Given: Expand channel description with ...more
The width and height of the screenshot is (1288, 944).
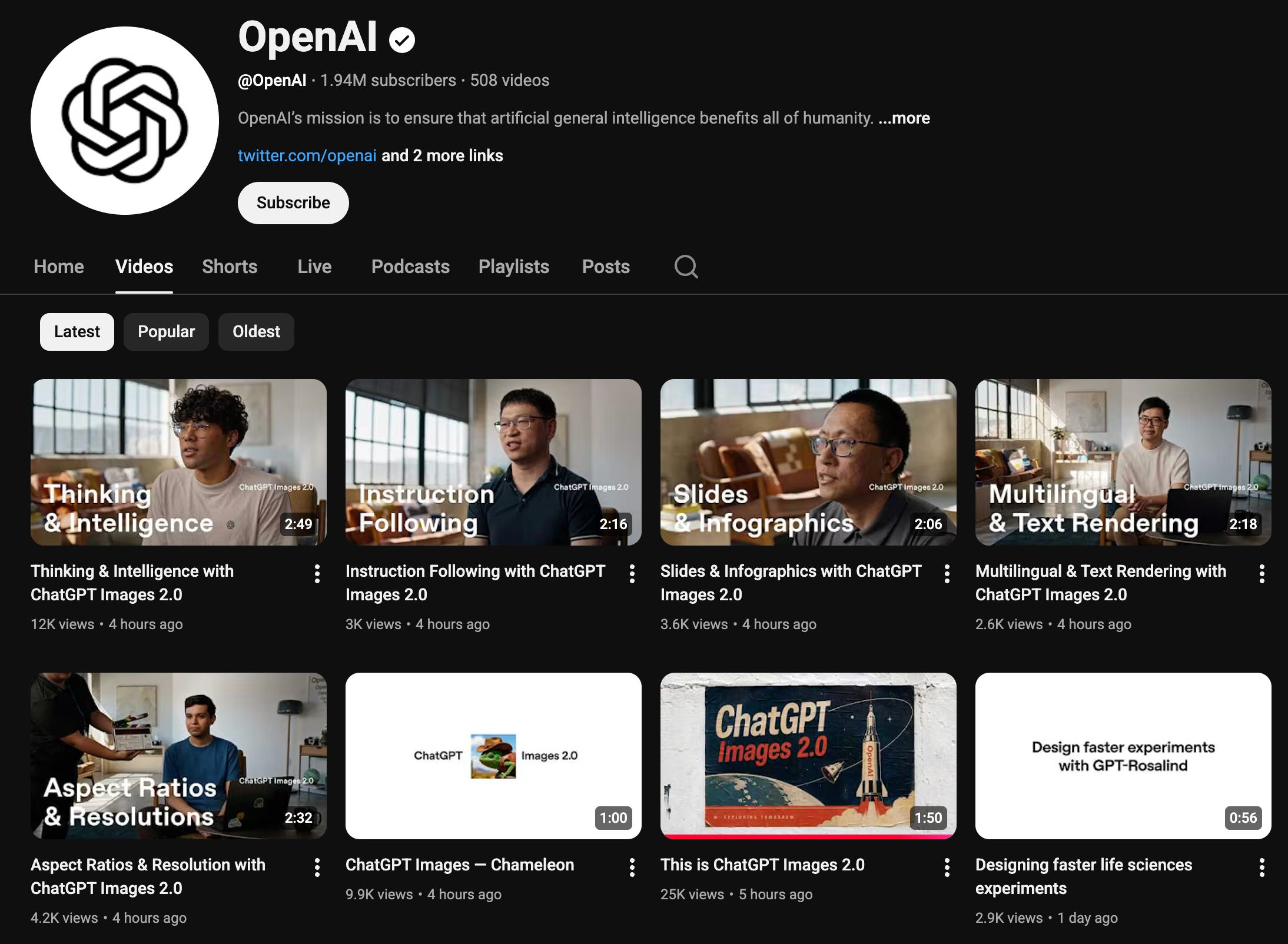Looking at the screenshot, I should pyautogui.click(x=904, y=118).
